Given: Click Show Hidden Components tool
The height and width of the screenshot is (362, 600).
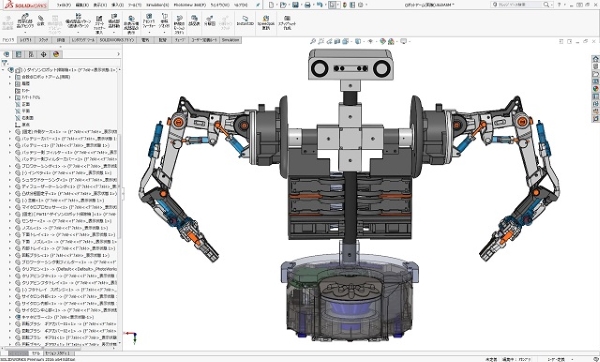Looking at the screenshot, I should (131, 25).
